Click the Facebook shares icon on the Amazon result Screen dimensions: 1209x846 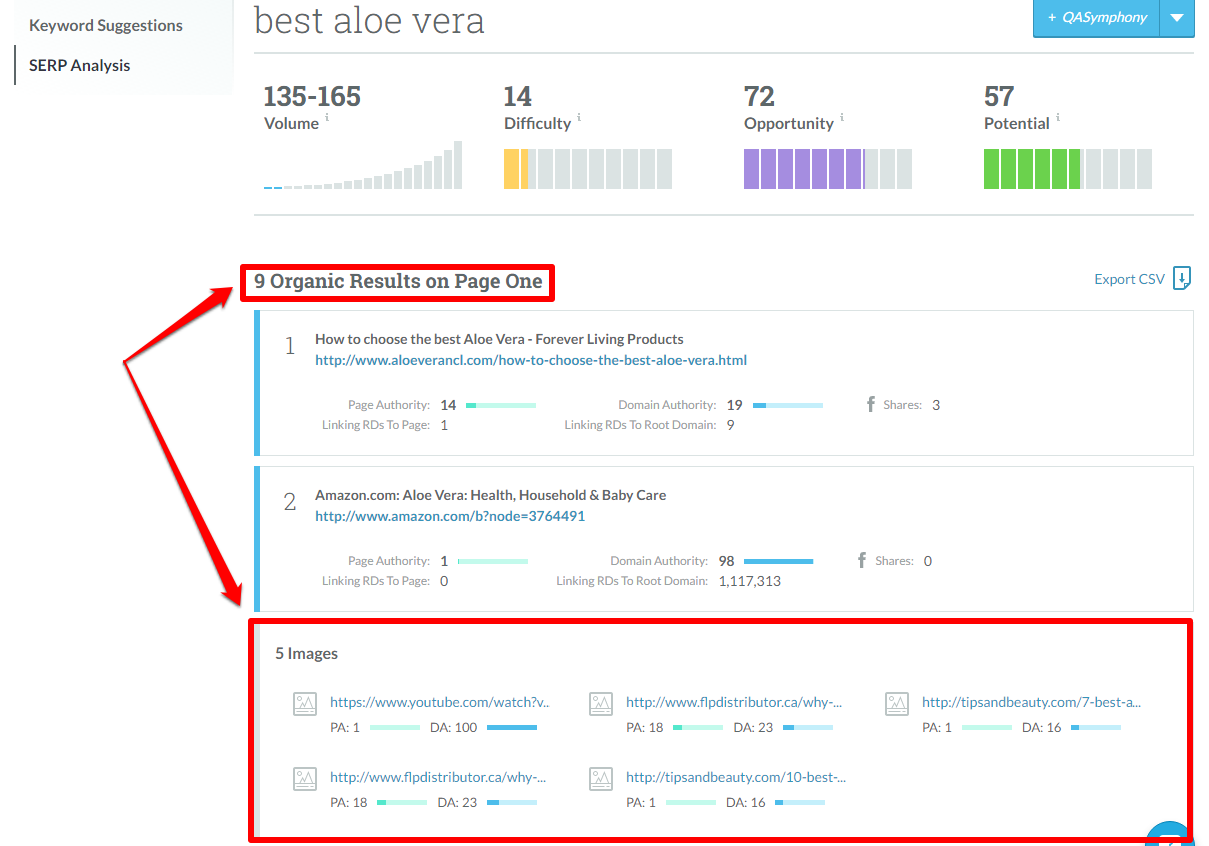click(x=862, y=560)
